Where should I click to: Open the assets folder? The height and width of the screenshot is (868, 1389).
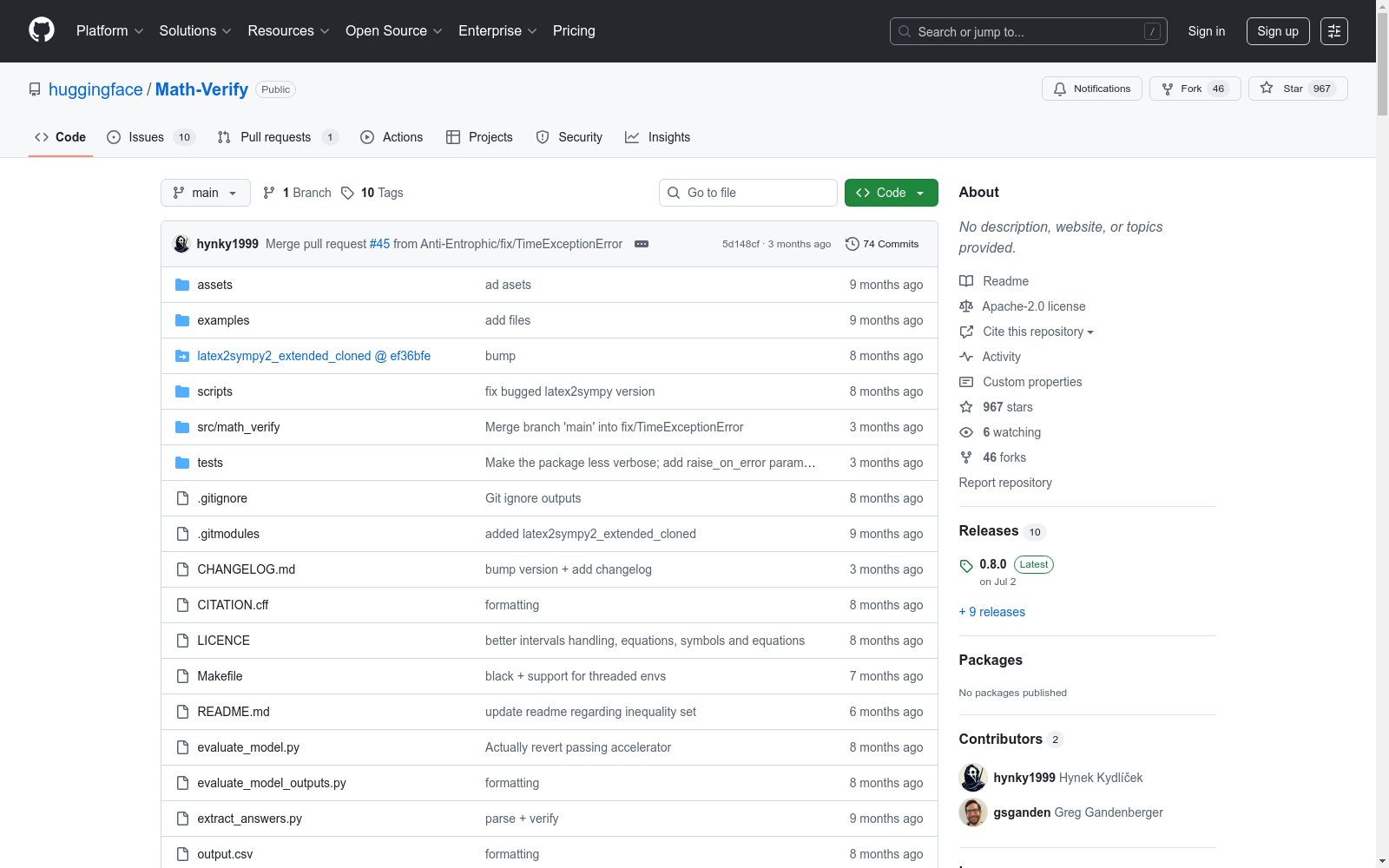214,285
